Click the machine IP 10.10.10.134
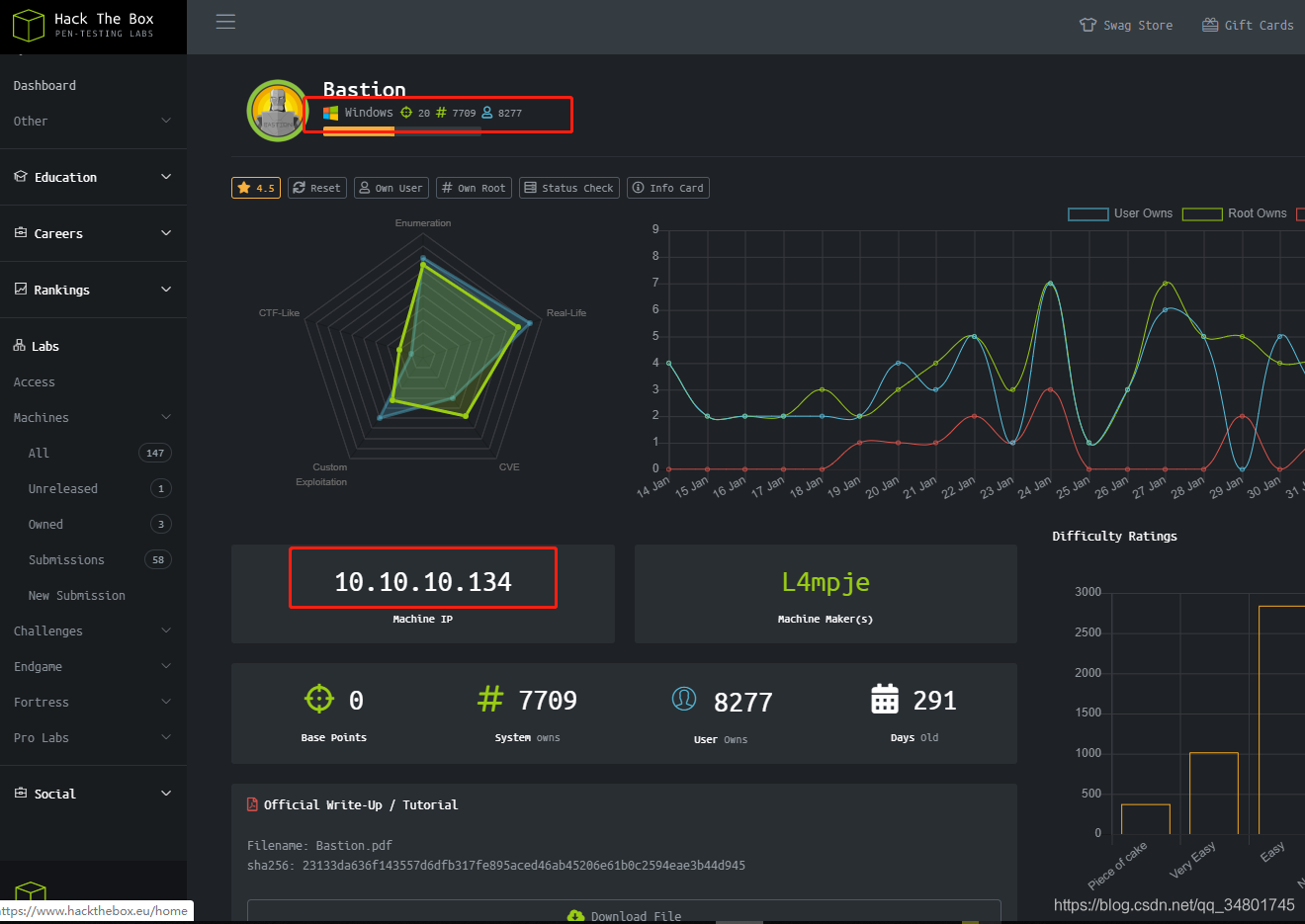Viewport: 1305px width, 924px height. 423,582
